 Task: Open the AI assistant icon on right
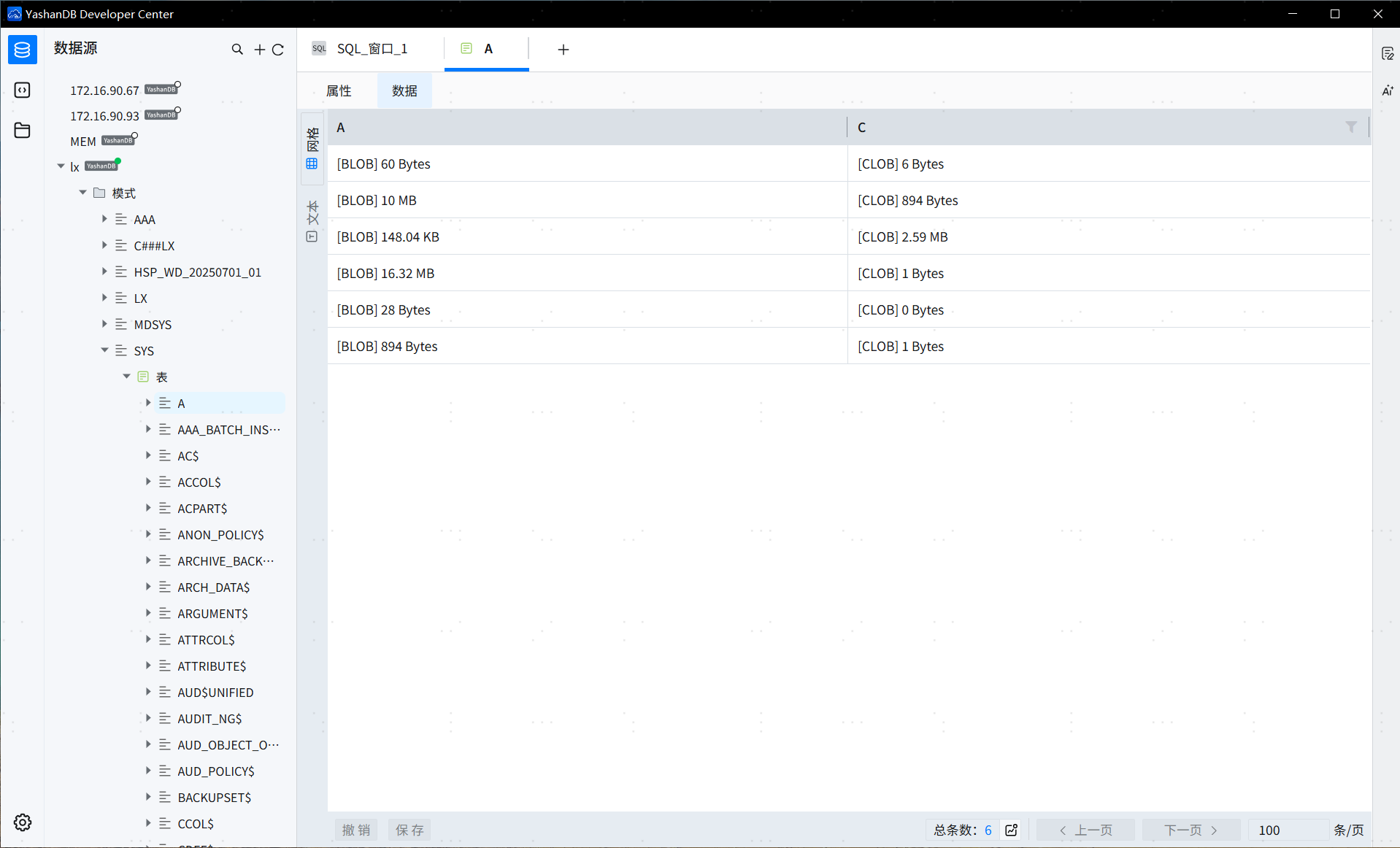pyautogui.click(x=1388, y=90)
